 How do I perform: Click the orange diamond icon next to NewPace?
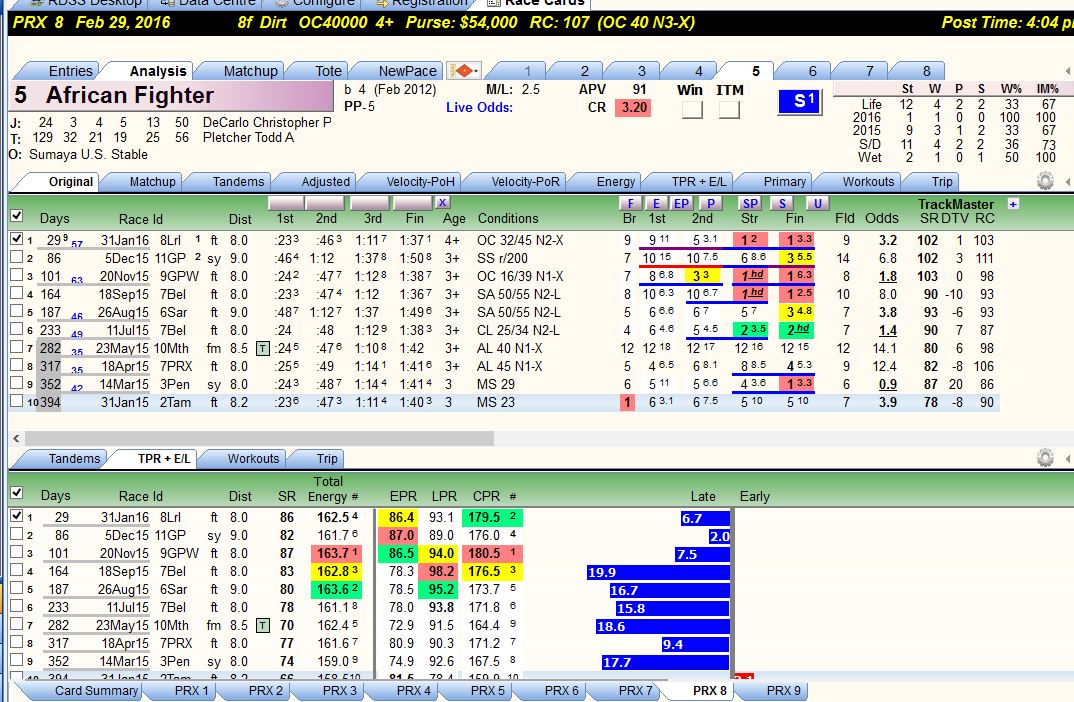(463, 71)
